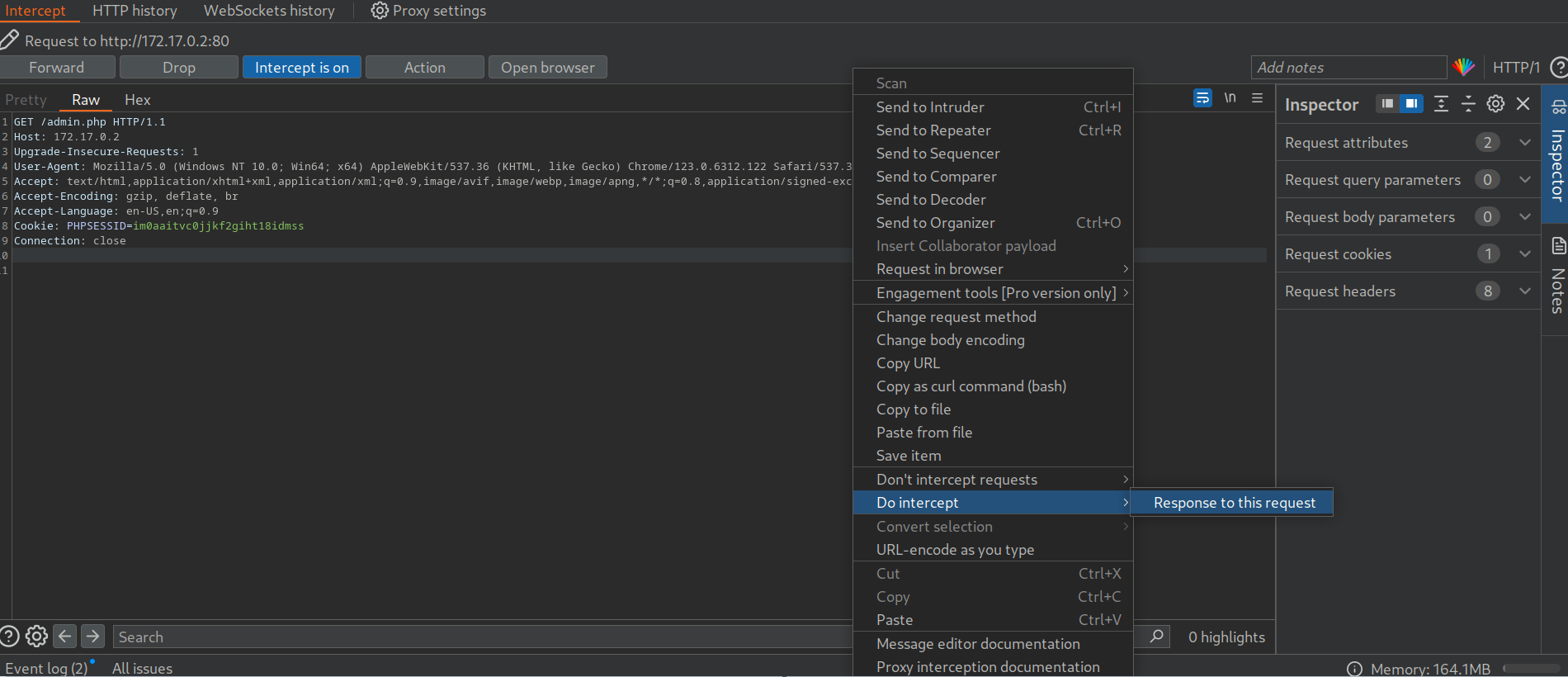Screen dimensions: 1568x677
Task: Switch Inspector to left-docked layout icon
Action: pyautogui.click(x=1387, y=104)
